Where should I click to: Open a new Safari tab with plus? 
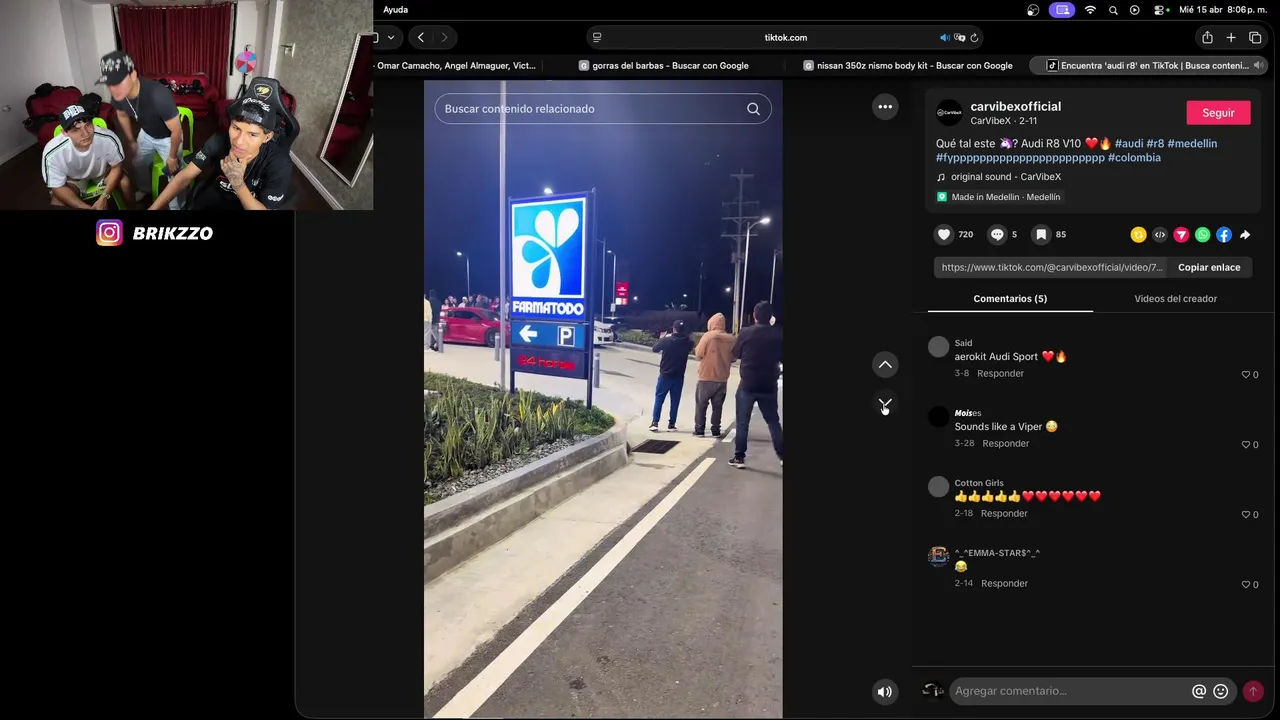tap(1231, 37)
